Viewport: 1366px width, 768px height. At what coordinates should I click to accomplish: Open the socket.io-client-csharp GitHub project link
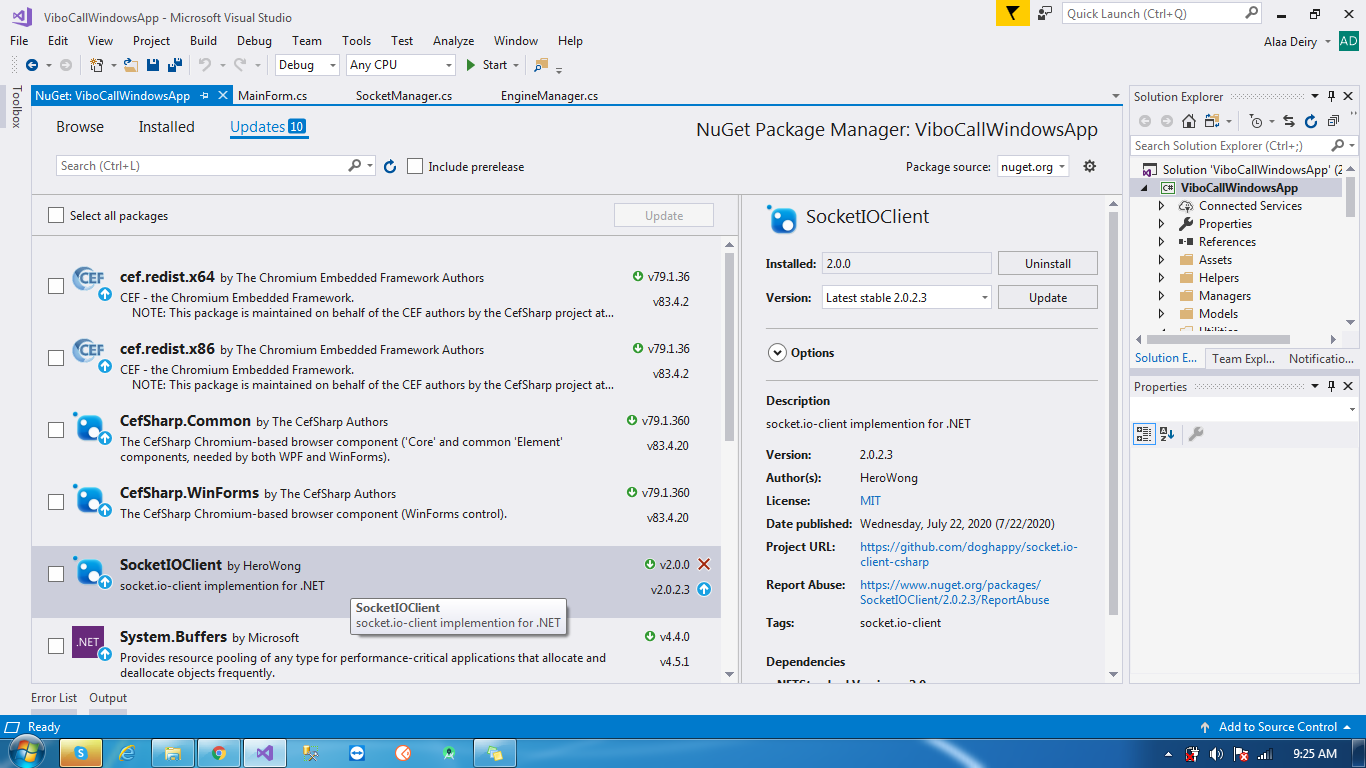969,554
